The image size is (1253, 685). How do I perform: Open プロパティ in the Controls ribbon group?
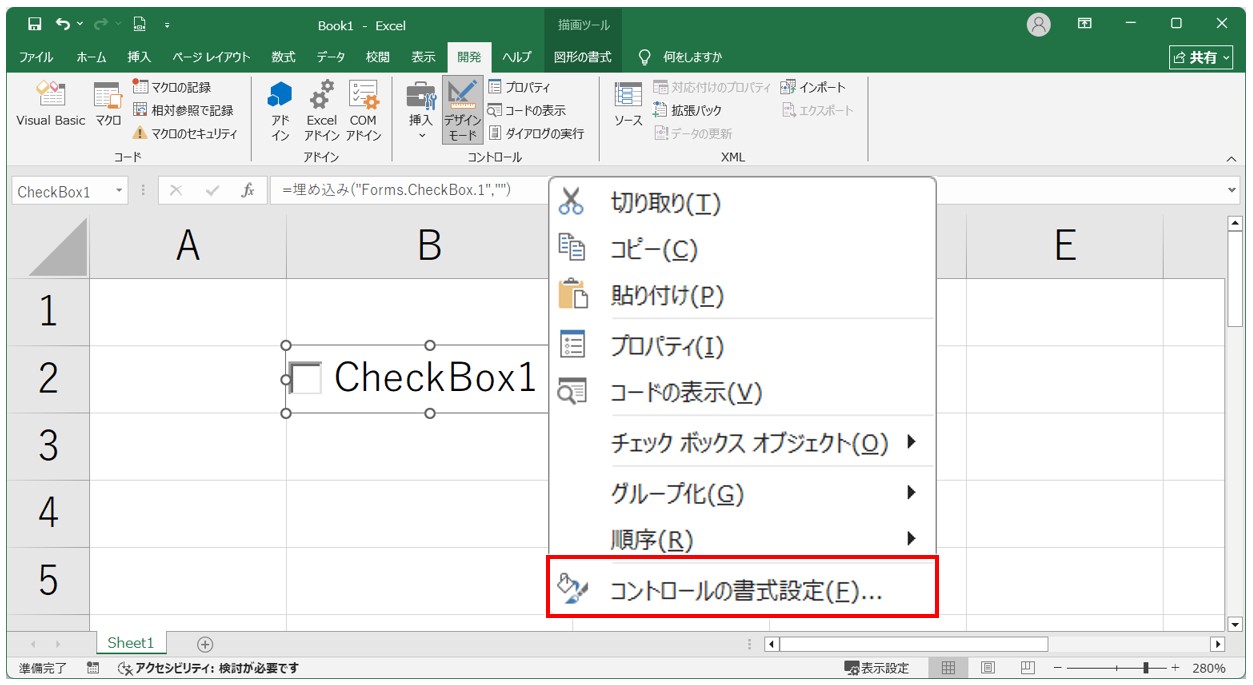click(x=520, y=87)
